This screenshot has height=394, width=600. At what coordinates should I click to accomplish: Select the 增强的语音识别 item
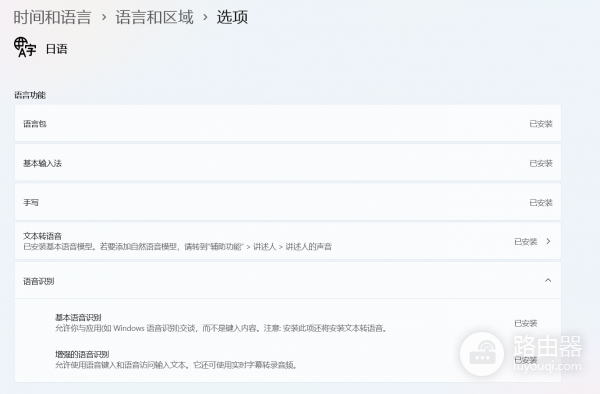click(288, 360)
